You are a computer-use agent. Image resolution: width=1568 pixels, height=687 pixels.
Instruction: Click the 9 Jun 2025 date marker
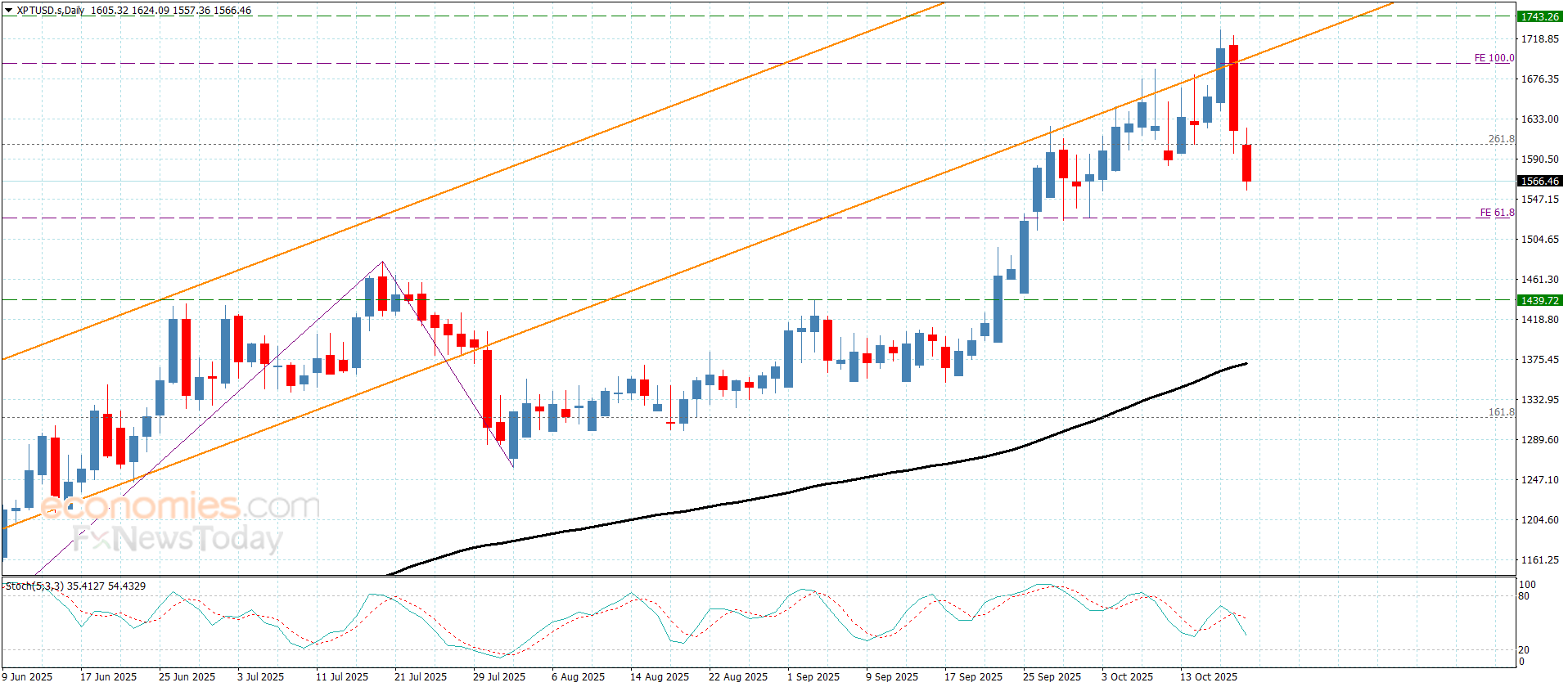pos(27,676)
